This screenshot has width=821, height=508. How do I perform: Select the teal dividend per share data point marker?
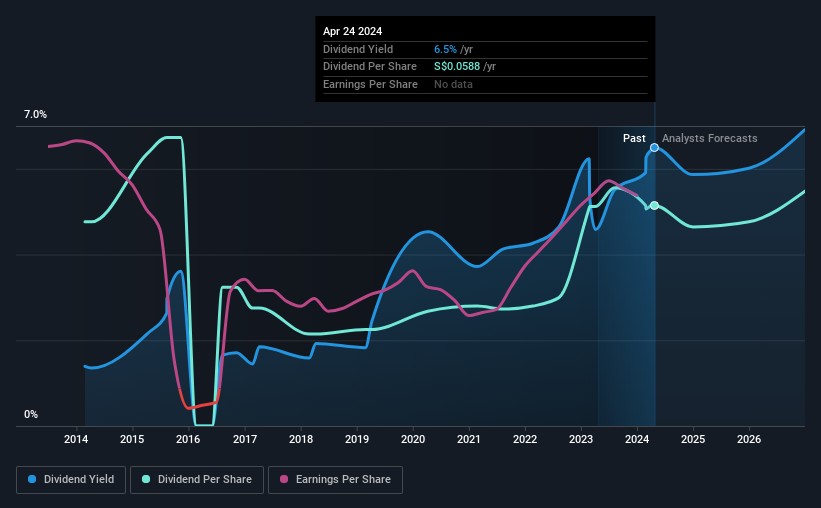click(654, 205)
